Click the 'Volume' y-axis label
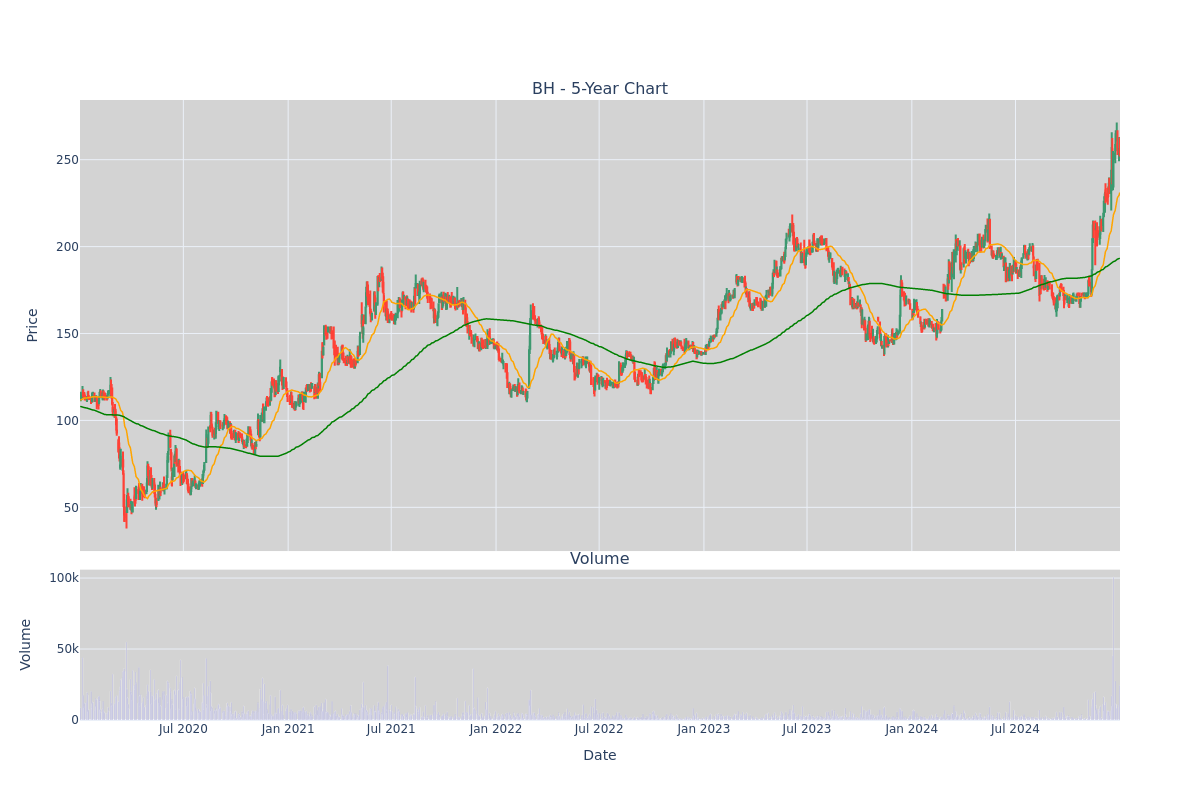Image resolution: width=1200 pixels, height=800 pixels. (26, 644)
